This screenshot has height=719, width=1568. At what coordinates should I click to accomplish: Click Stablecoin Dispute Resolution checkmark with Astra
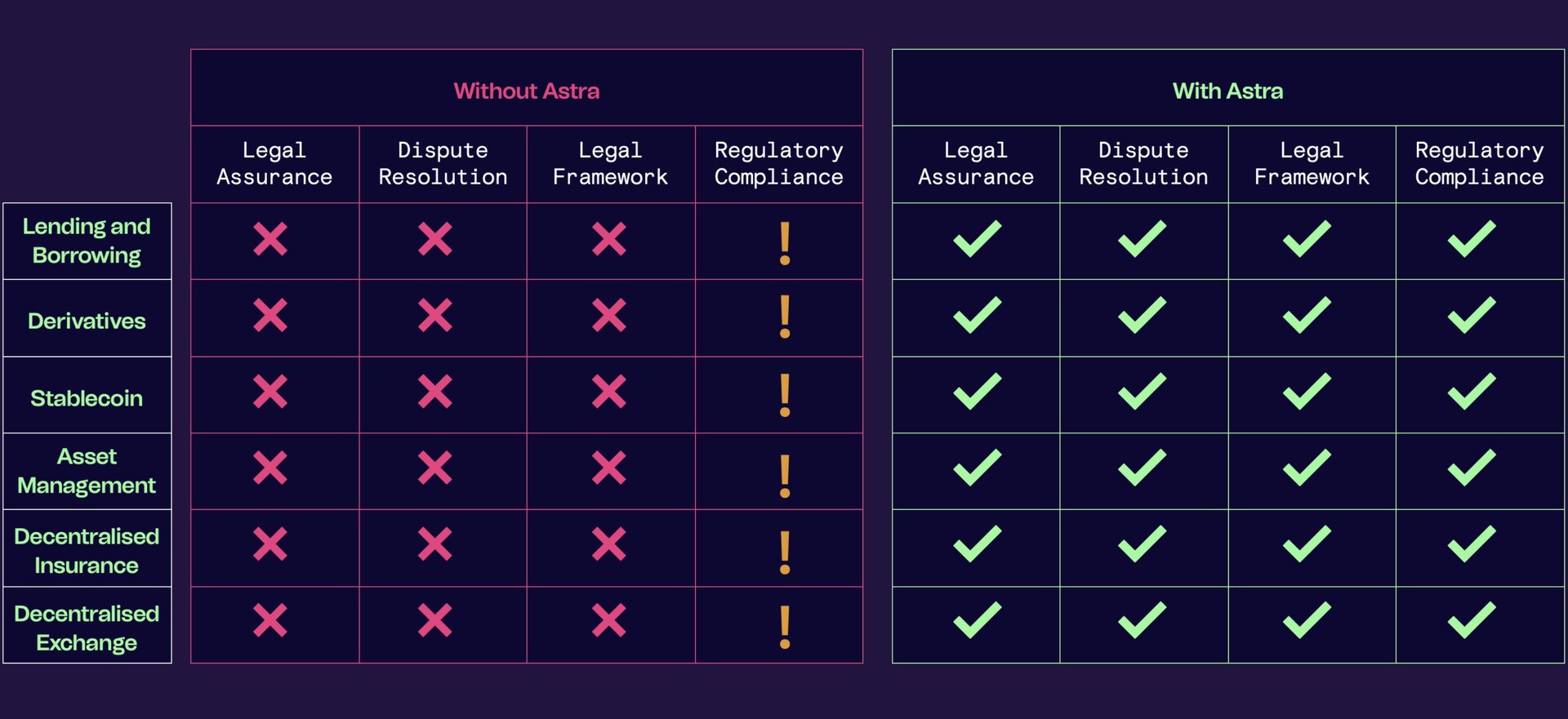(1143, 392)
